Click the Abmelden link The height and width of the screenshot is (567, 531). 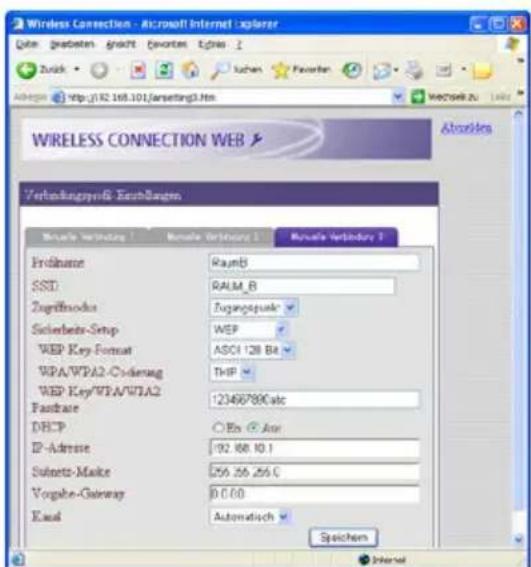click(x=466, y=128)
